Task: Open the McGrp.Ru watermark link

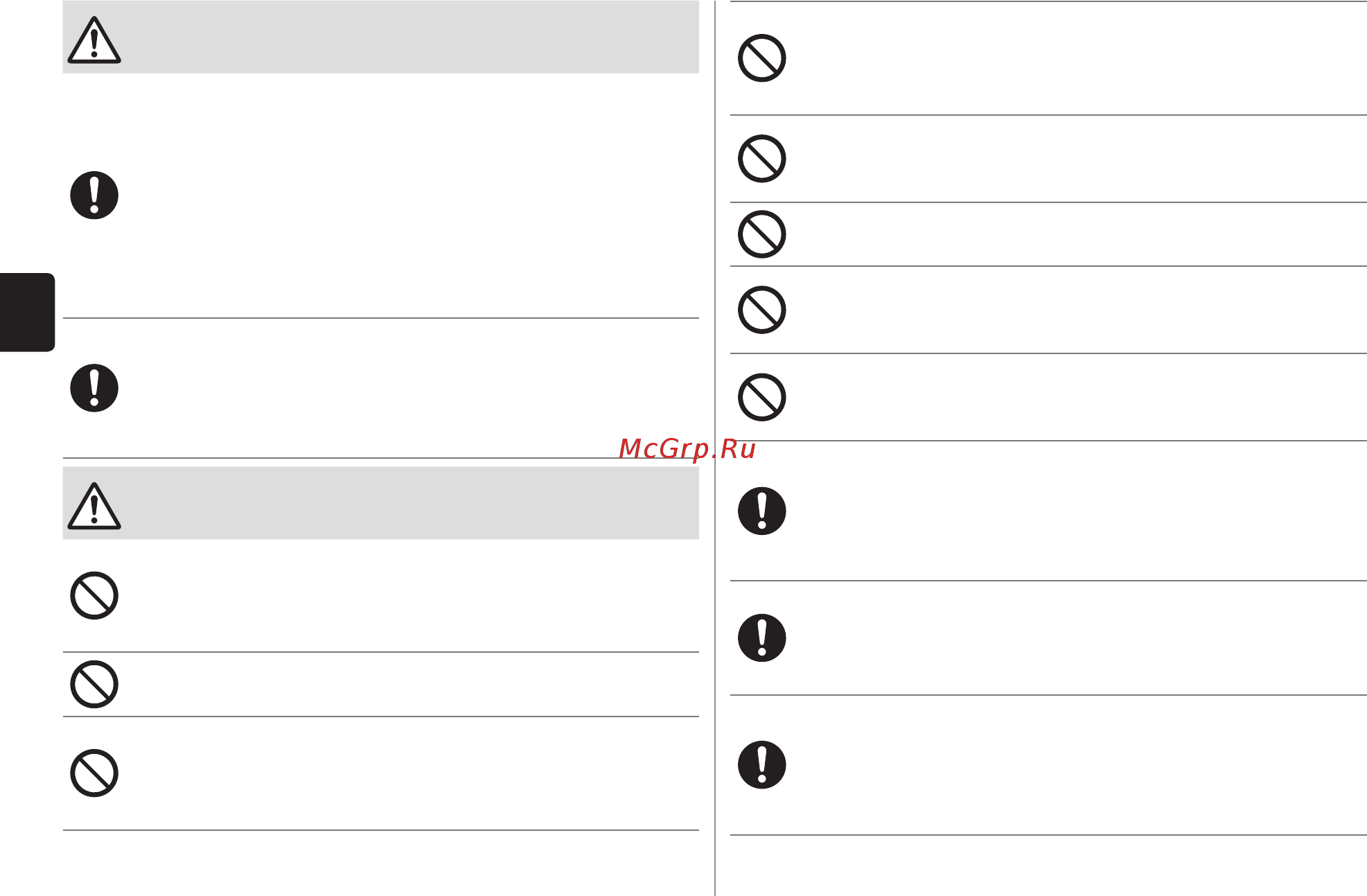Action: click(687, 449)
